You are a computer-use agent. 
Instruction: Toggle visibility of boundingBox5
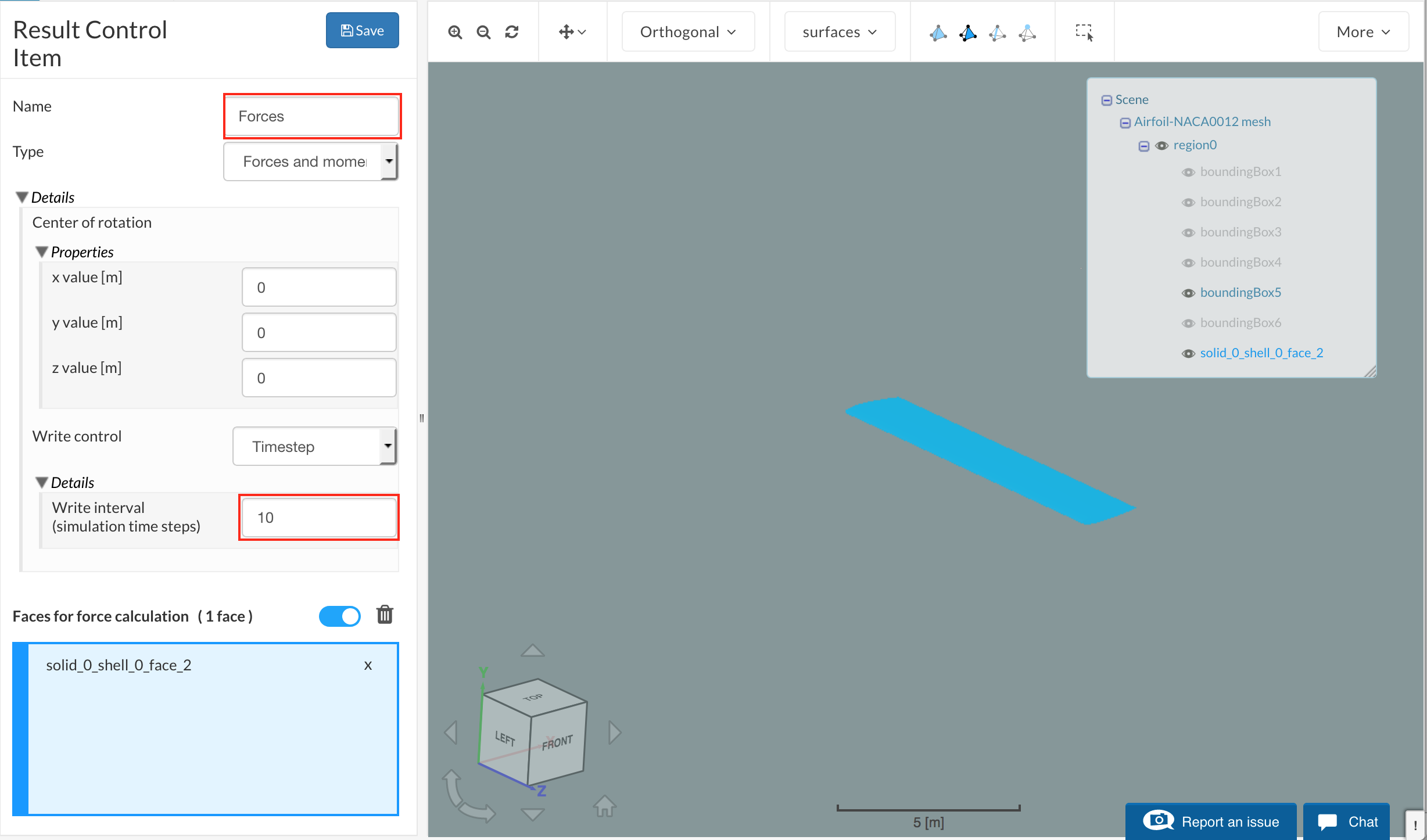[1188, 293]
